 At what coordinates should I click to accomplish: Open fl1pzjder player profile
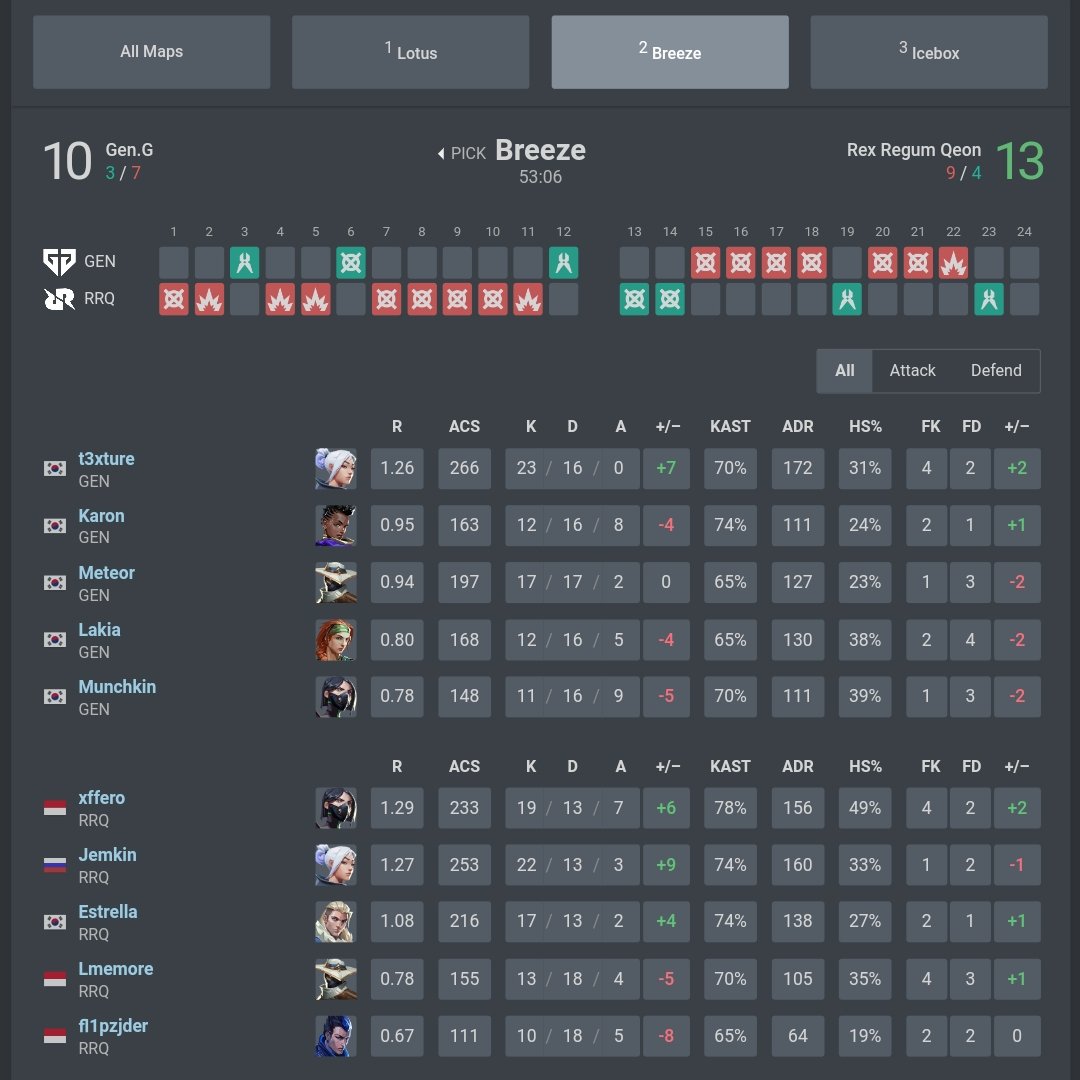(x=113, y=1026)
